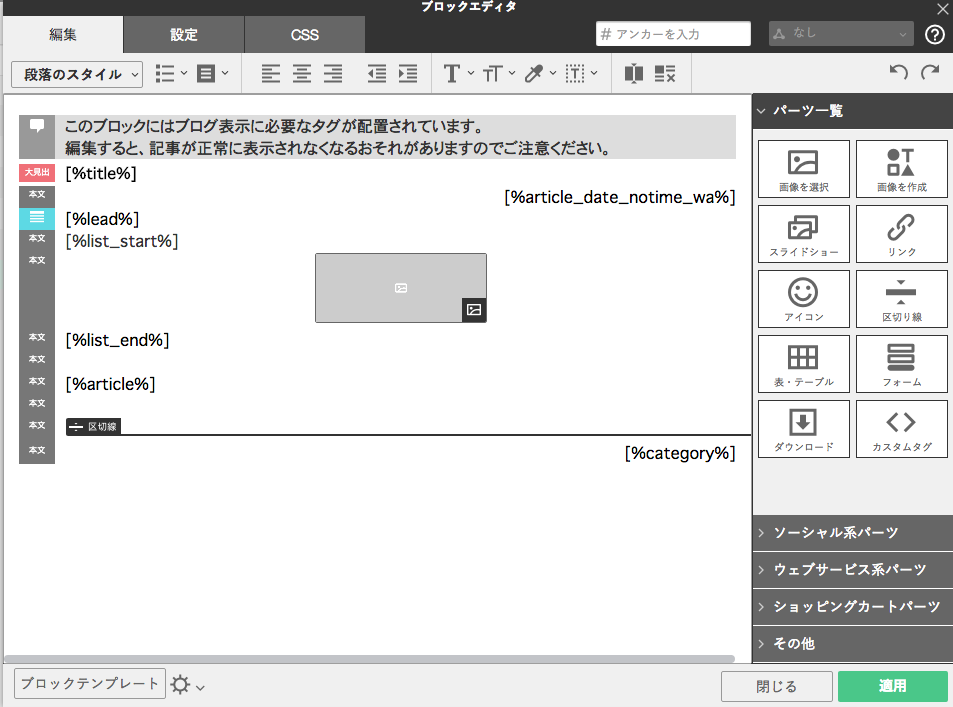This screenshot has width=953, height=707.
Task: Click the ブロックテンプレート button
Action: click(90, 684)
